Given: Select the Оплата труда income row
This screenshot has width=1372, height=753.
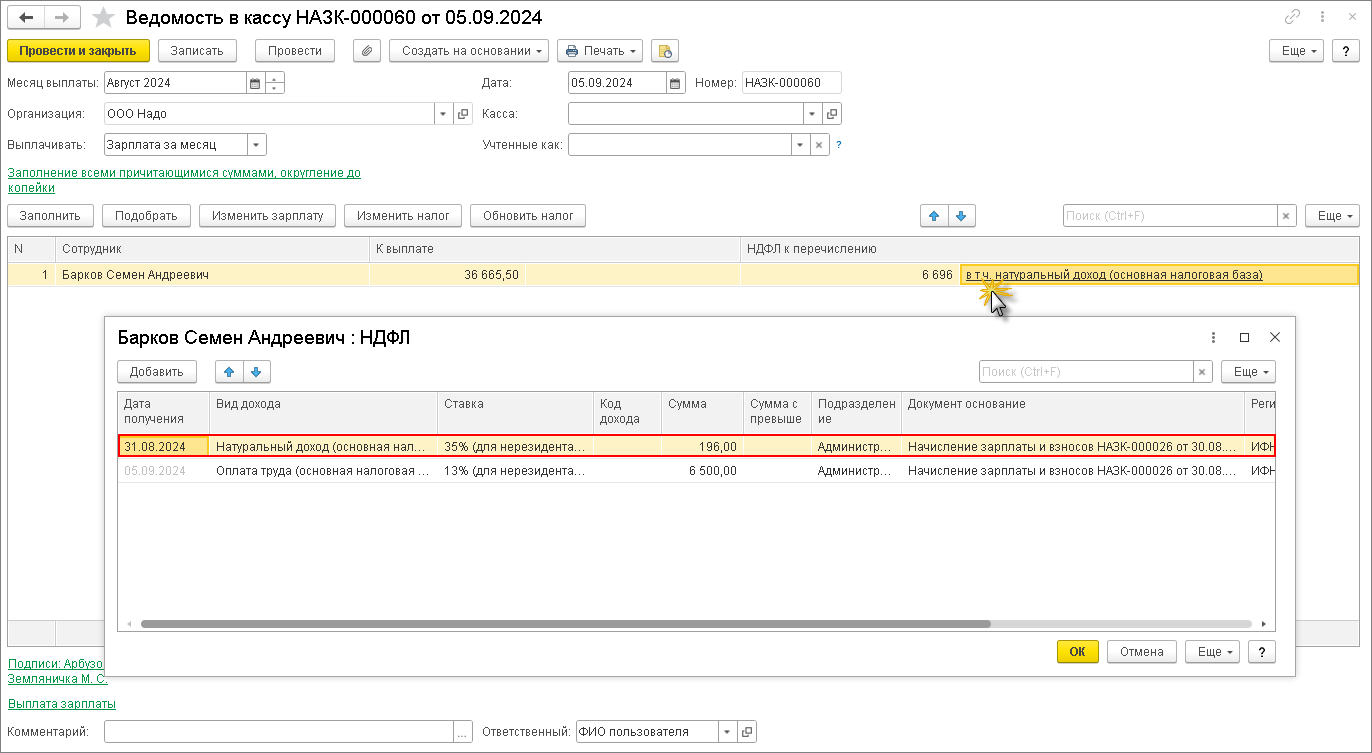Looking at the screenshot, I should click(696, 470).
